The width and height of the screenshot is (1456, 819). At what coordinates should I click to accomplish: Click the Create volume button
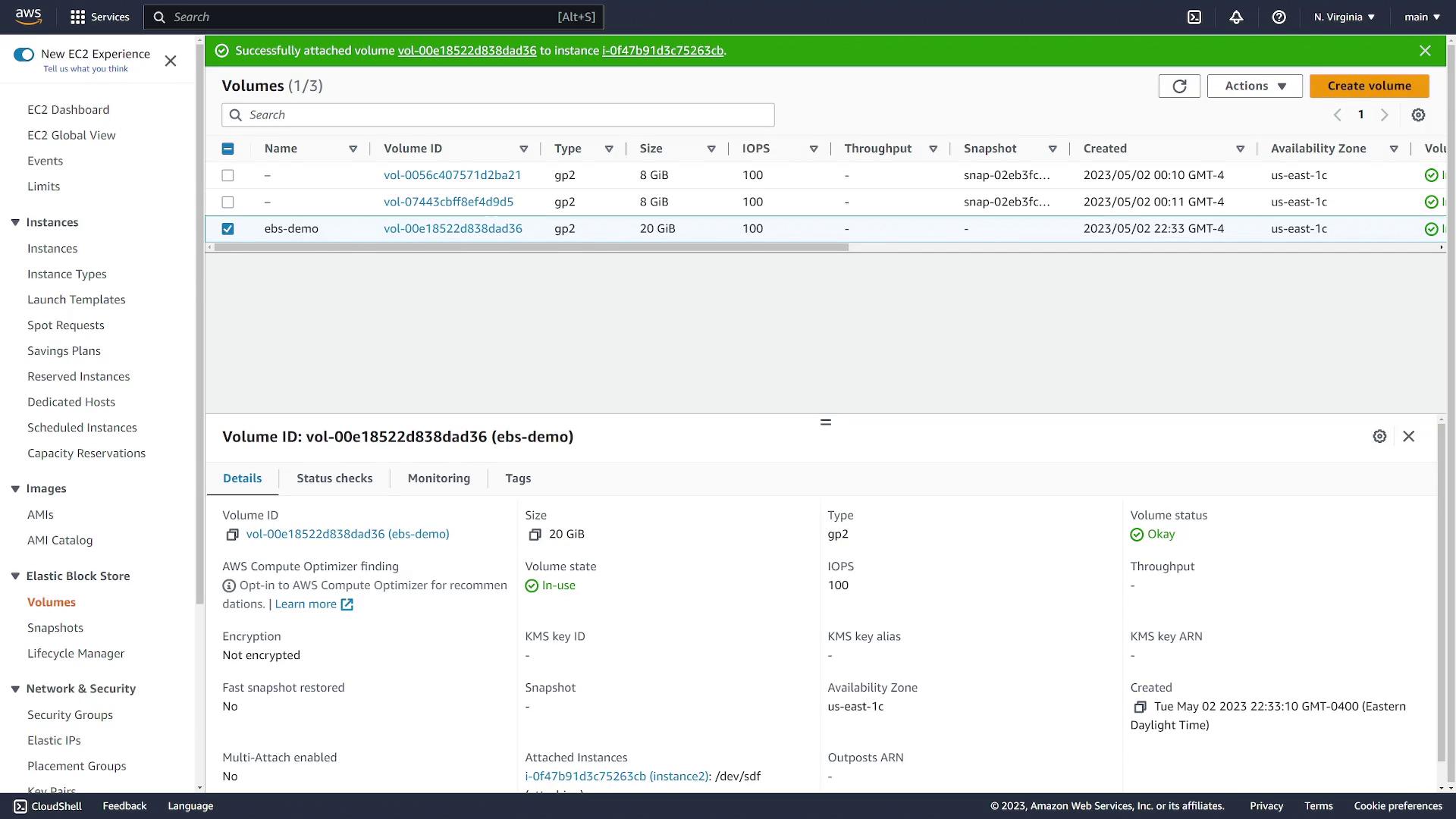[1369, 86]
